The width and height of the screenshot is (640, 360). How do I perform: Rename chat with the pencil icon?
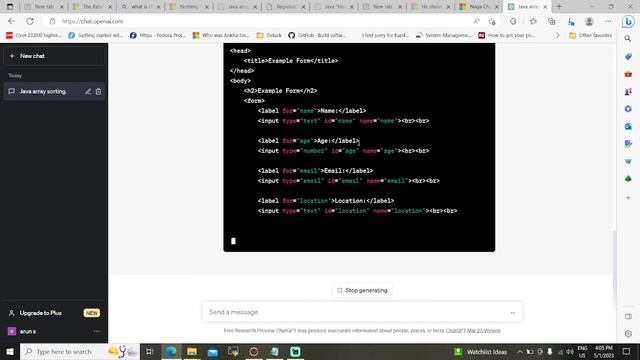pyautogui.click(x=88, y=91)
